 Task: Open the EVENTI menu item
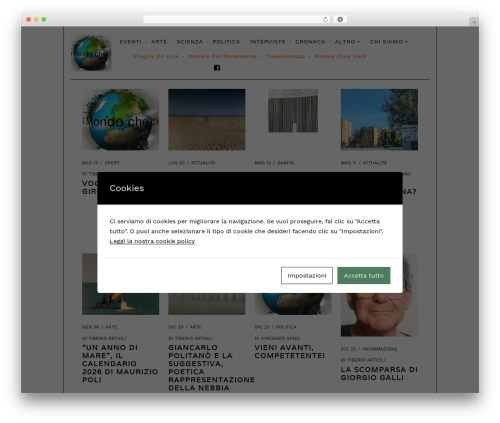130,42
